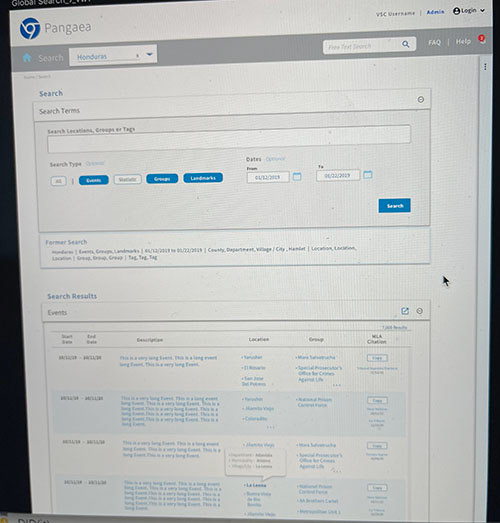The image size is (500, 523).
Task: Collapse the Search panel using circle icon
Action: (x=421, y=99)
